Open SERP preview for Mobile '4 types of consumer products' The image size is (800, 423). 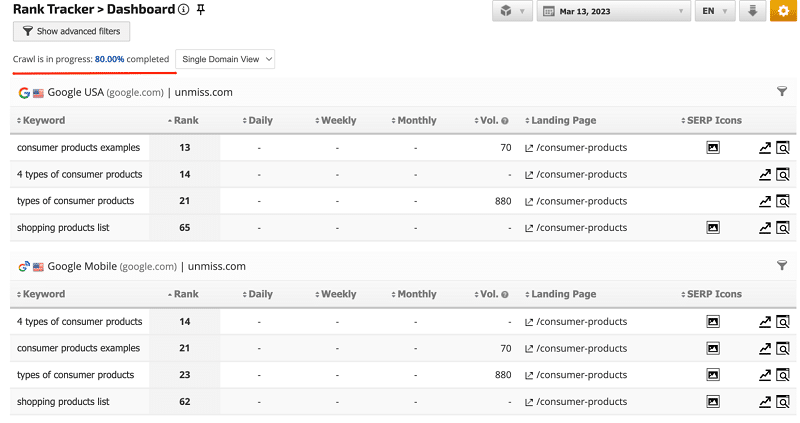[x=783, y=322]
